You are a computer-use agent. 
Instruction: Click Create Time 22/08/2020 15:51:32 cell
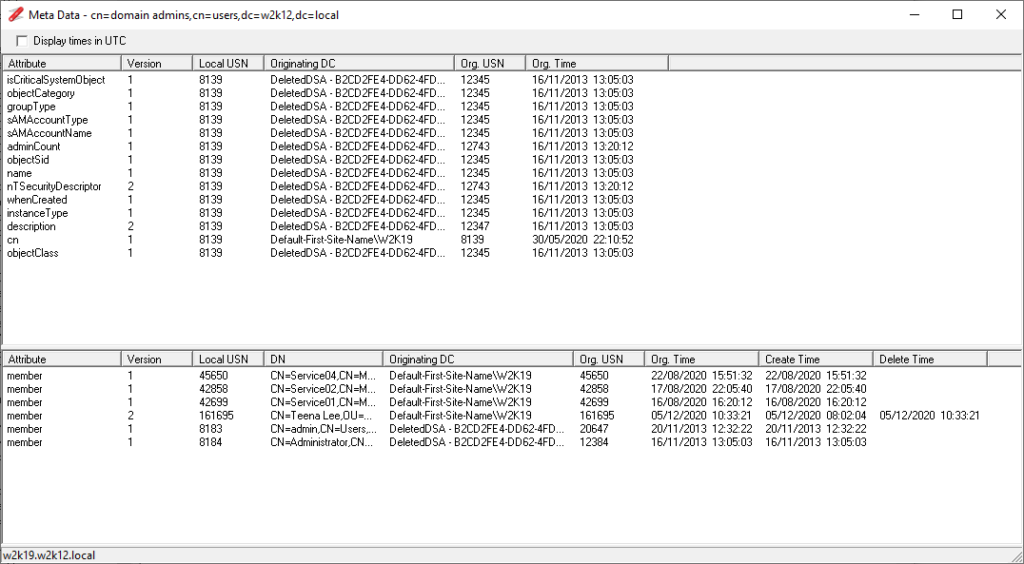pos(816,376)
